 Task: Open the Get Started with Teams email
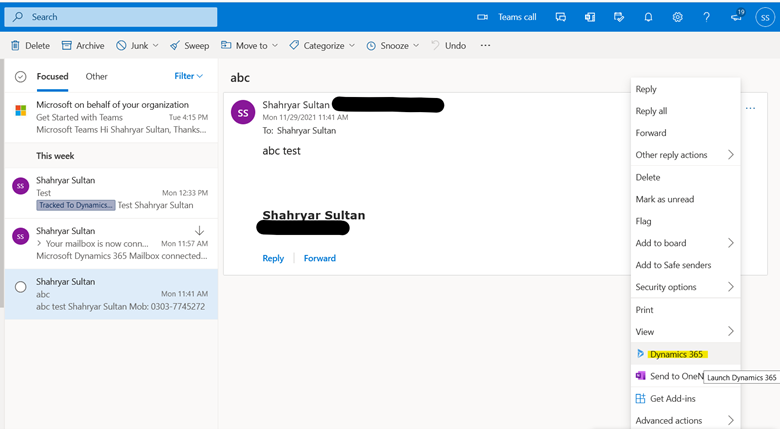click(x=111, y=117)
